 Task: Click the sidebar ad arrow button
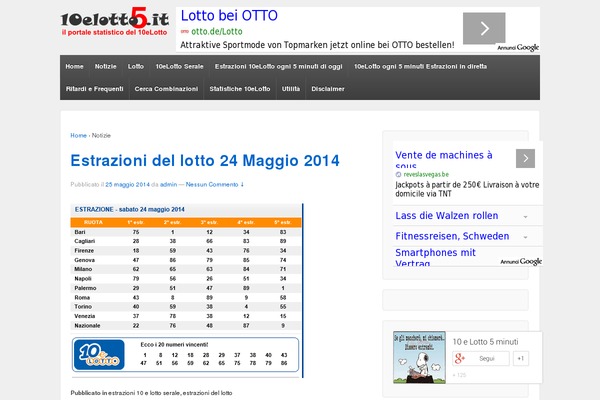pyautogui.click(x=525, y=158)
